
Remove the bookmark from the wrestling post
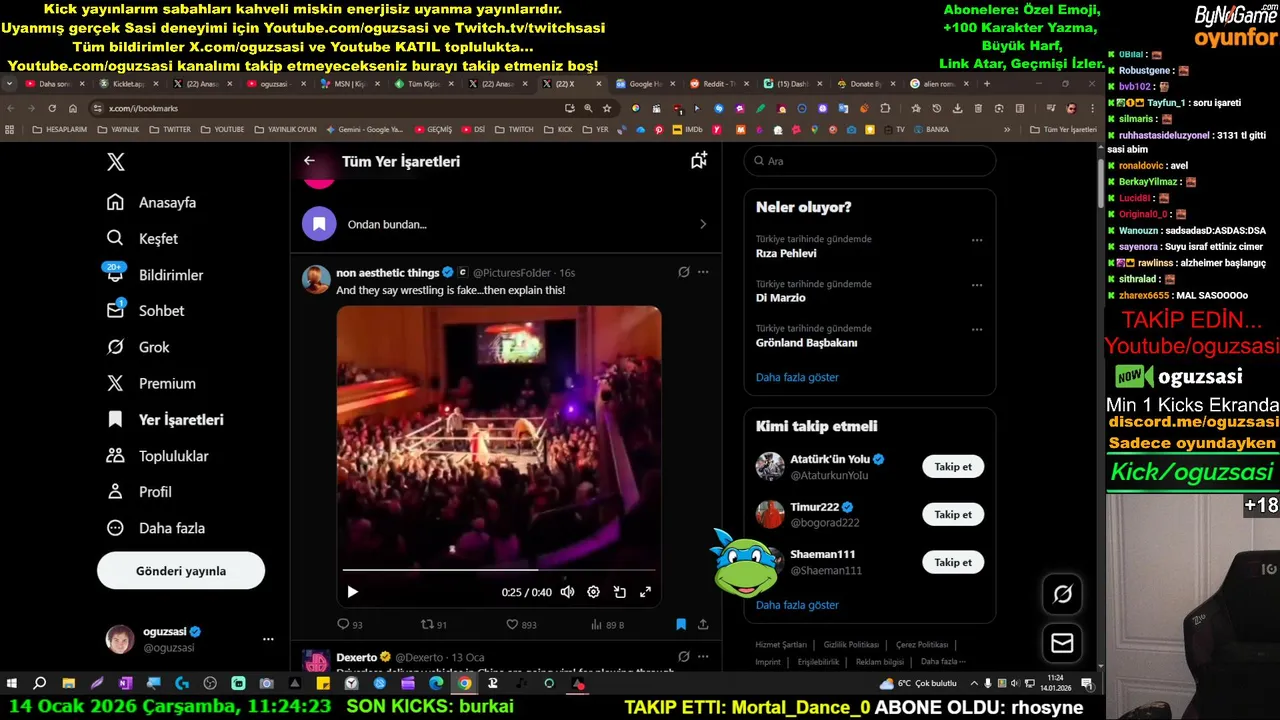pos(681,624)
